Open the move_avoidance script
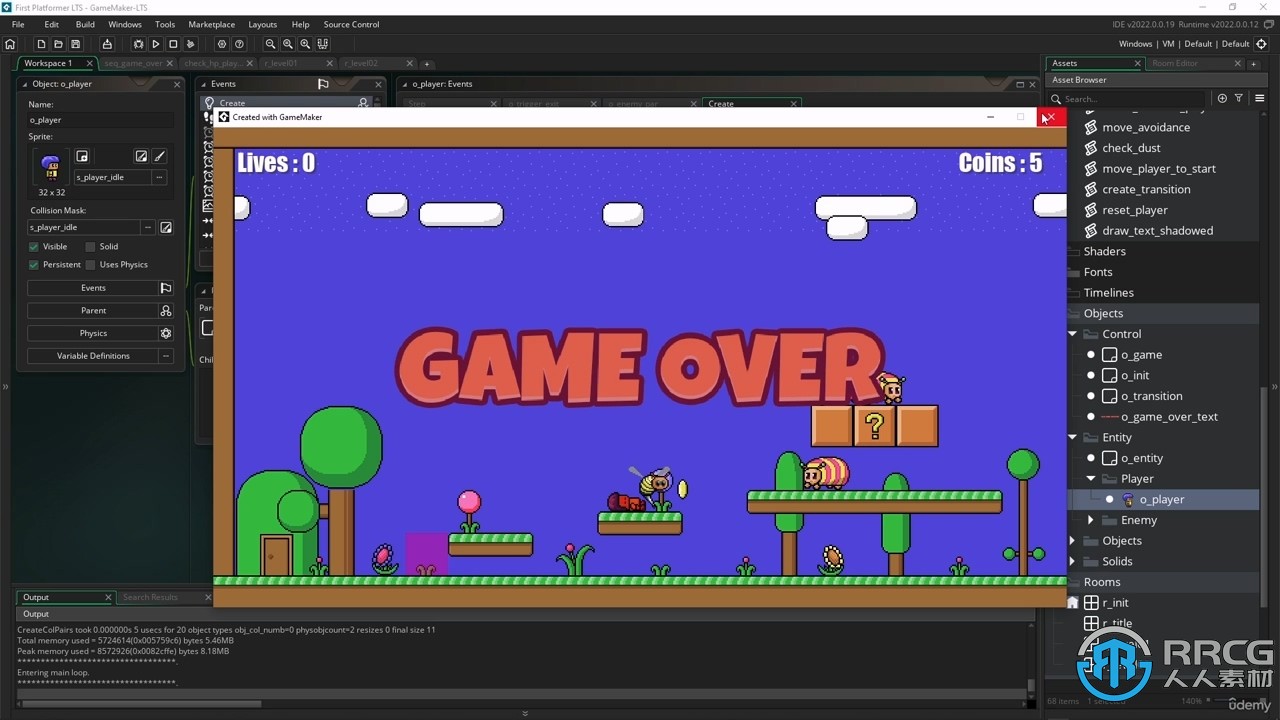 click(1145, 127)
